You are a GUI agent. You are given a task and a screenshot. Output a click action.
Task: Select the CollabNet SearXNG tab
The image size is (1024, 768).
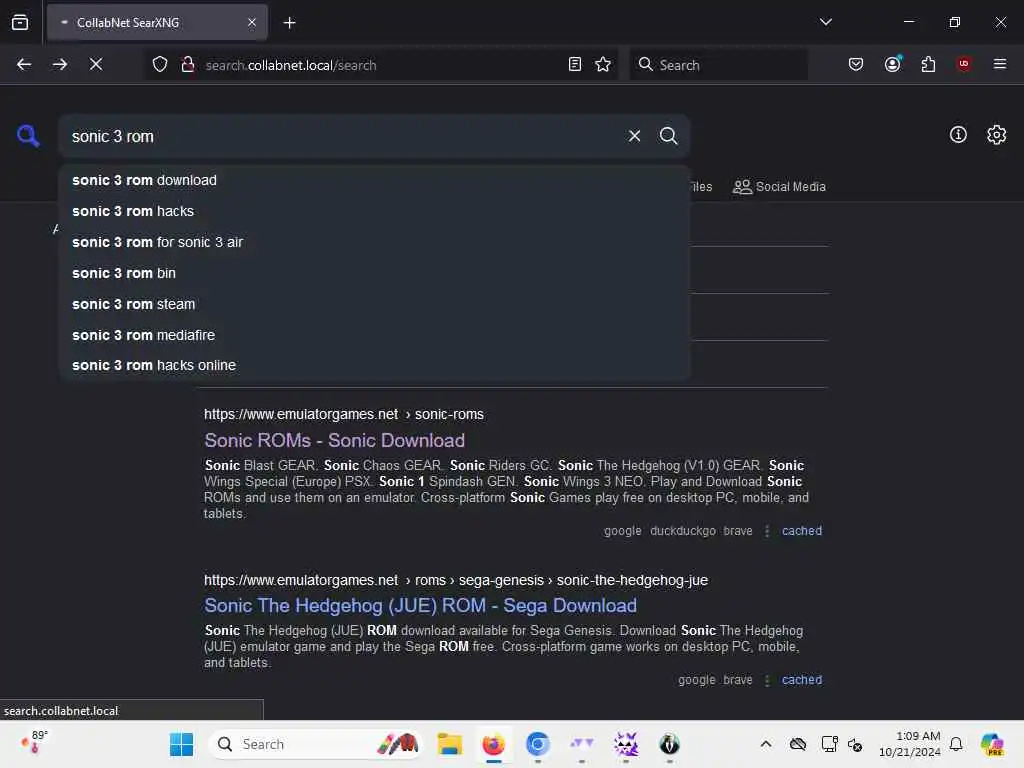coord(157,23)
